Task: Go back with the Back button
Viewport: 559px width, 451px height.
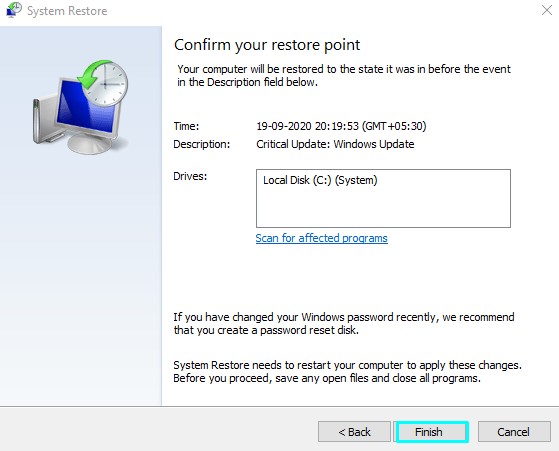Action: tap(354, 432)
